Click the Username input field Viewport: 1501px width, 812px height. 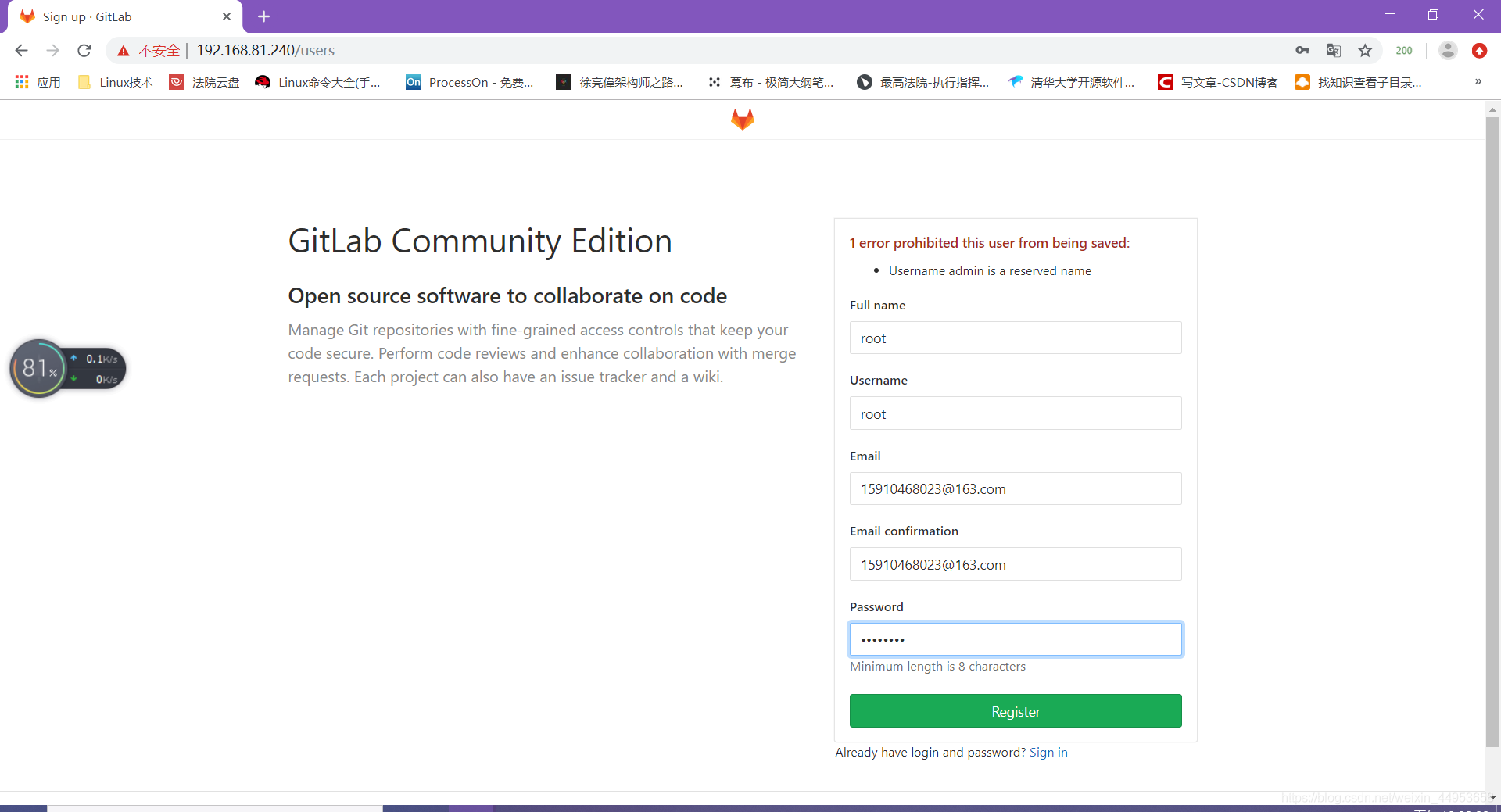[1016, 413]
